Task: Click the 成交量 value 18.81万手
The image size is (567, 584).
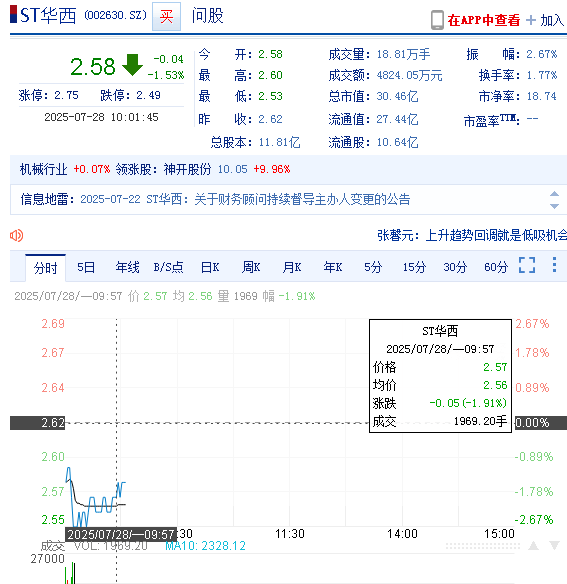Action: coord(403,55)
